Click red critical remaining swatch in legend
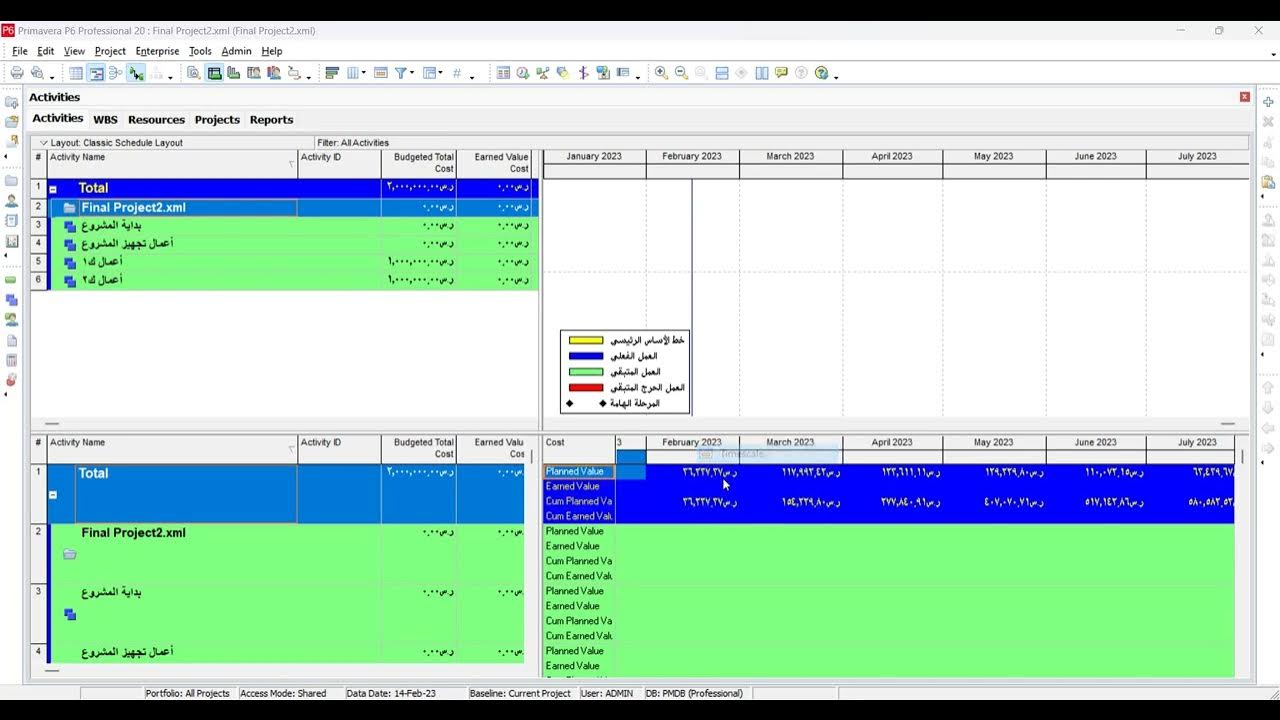Image resolution: width=1280 pixels, height=720 pixels. pos(586,388)
